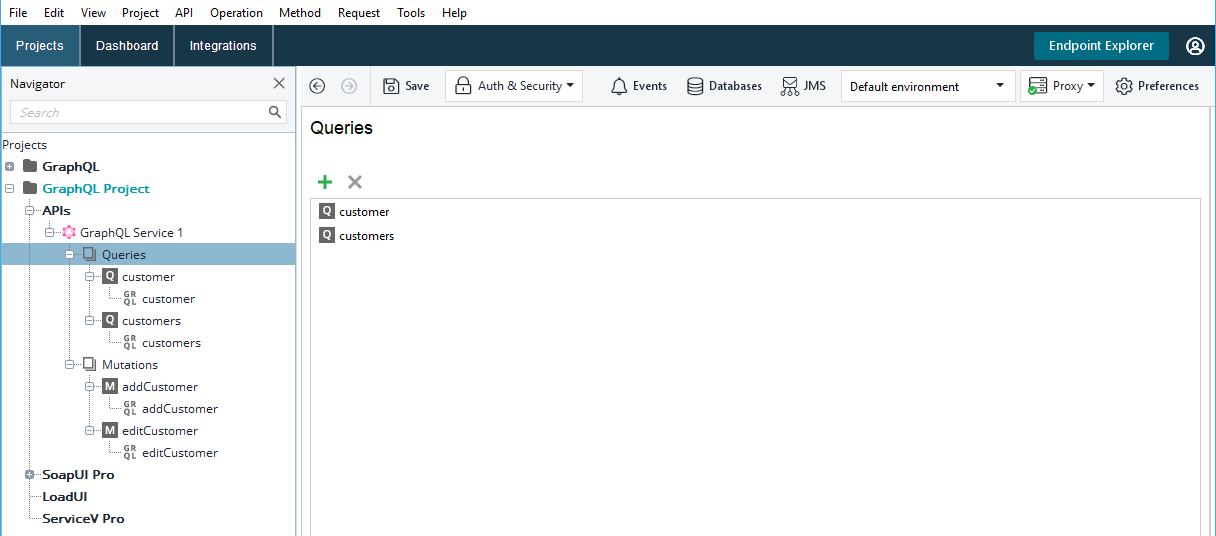The width and height of the screenshot is (1216, 536).
Task: Select ServiceV Pro in the tree
Action: tap(83, 519)
